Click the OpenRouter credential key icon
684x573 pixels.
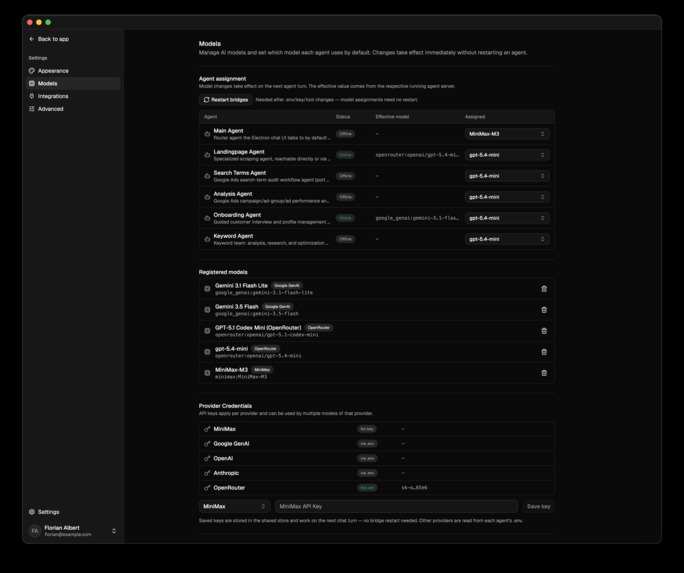[x=207, y=488]
